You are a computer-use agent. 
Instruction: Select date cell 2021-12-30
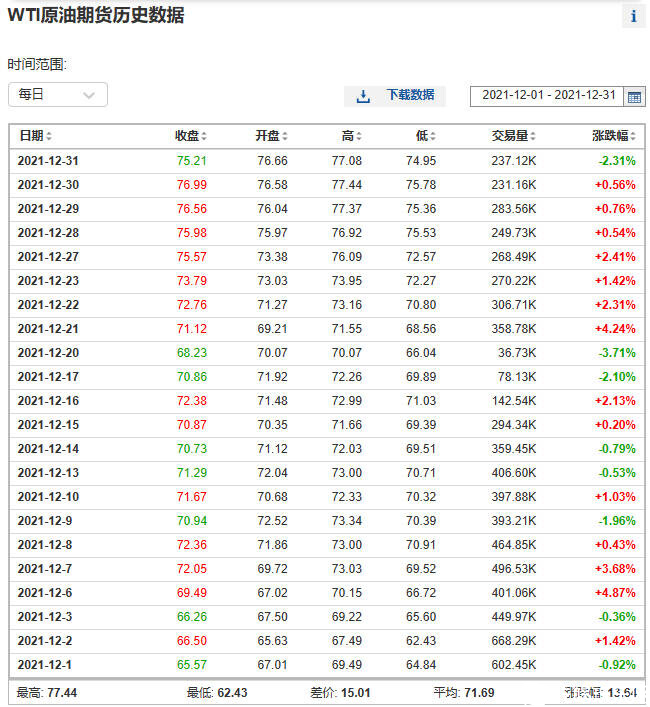[48, 184]
